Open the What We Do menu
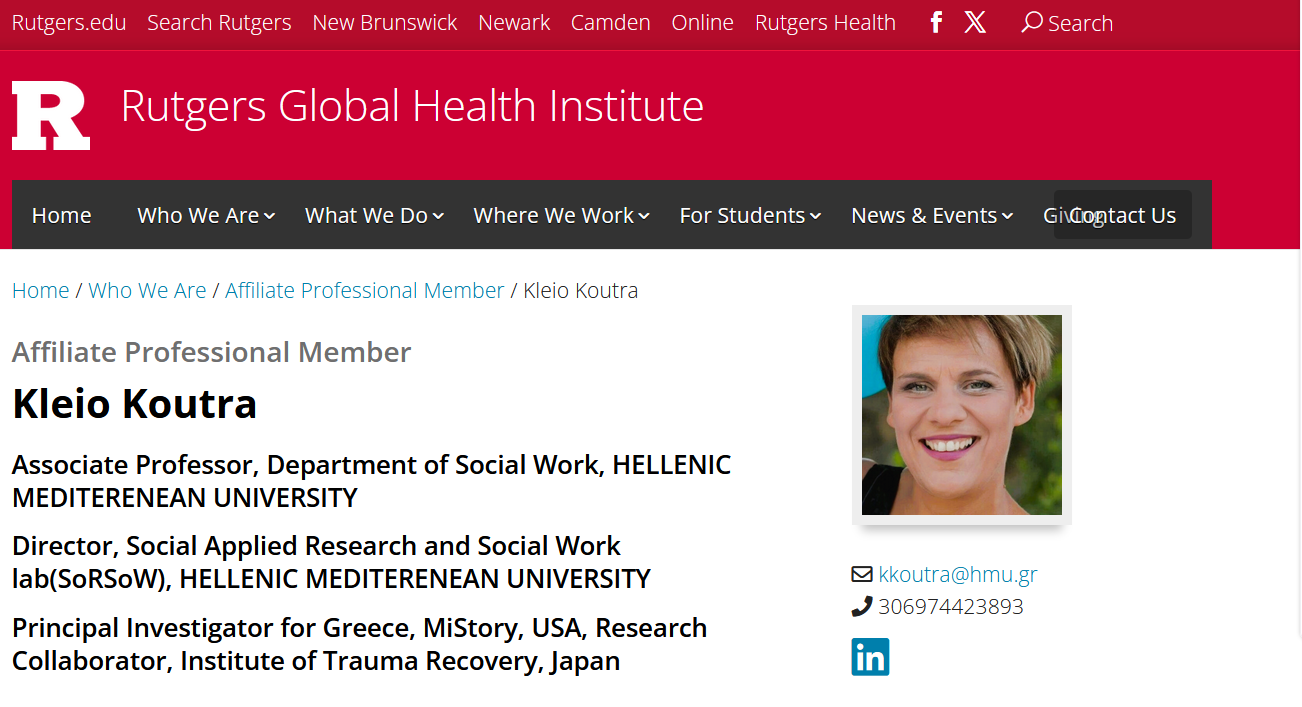This screenshot has width=1302, height=707. 366,215
